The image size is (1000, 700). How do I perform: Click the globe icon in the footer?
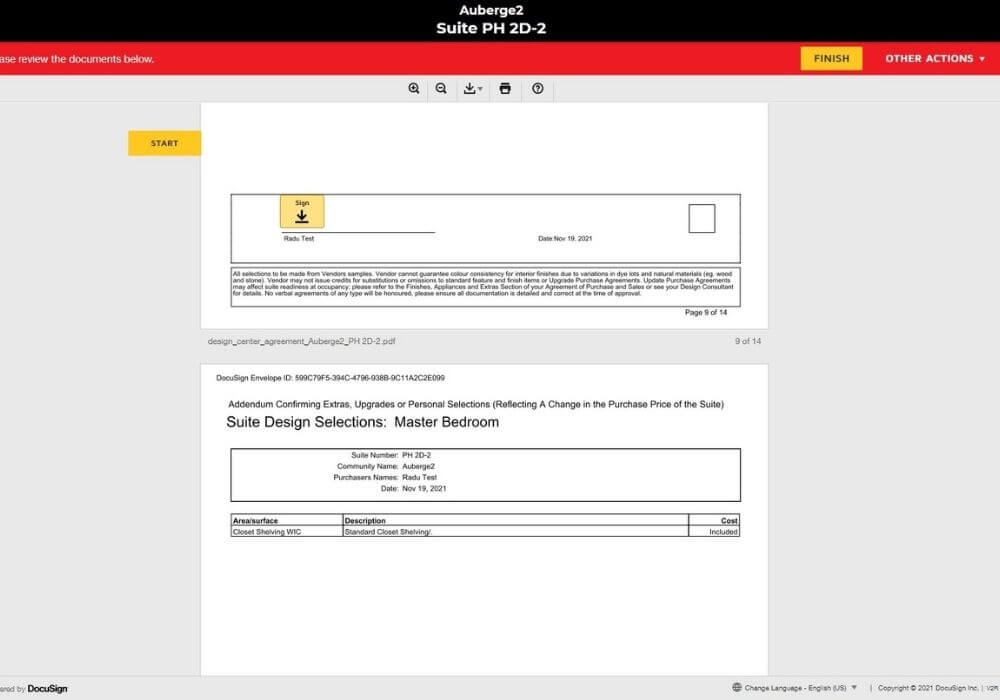[737, 688]
